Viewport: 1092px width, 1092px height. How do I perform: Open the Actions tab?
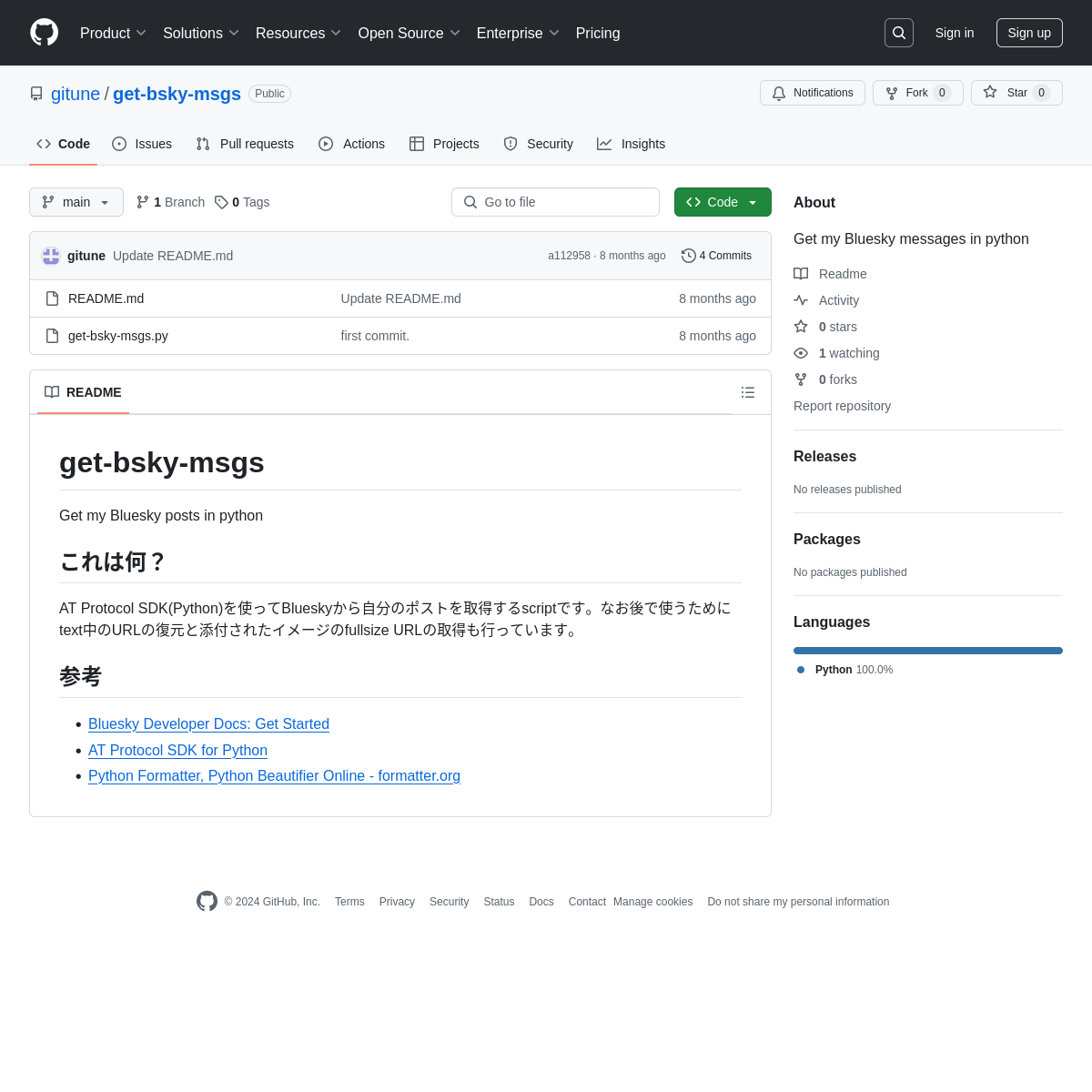click(351, 144)
